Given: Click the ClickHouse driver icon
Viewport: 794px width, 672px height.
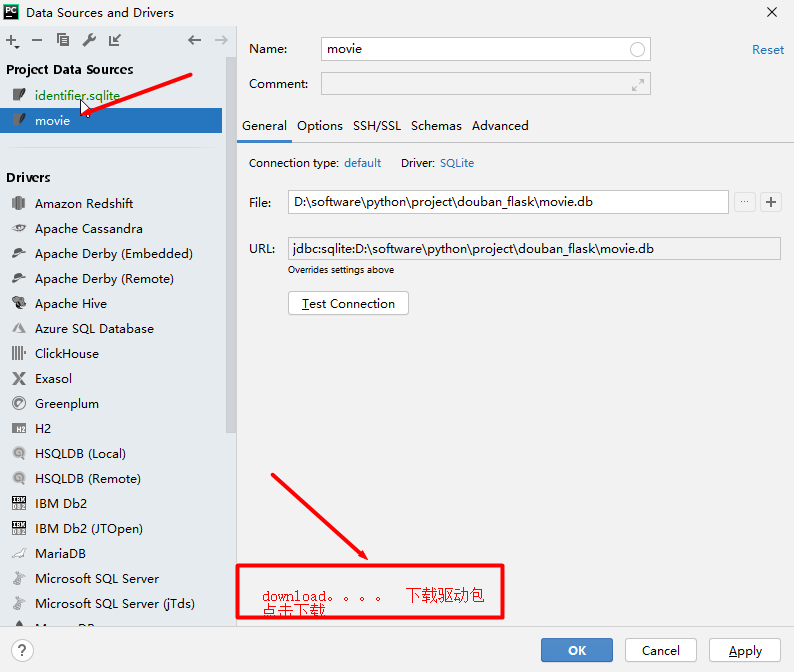Looking at the screenshot, I should click(x=19, y=353).
